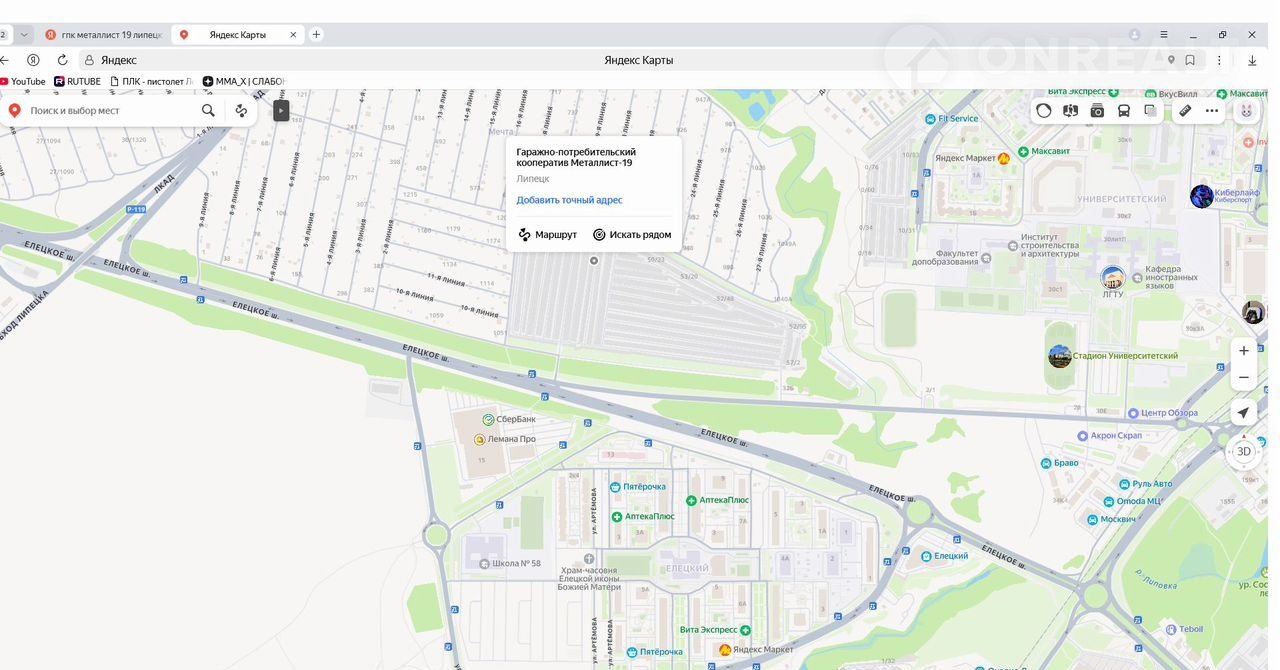
Task: Click the photo camera icon in map toolbar
Action: click(1097, 111)
